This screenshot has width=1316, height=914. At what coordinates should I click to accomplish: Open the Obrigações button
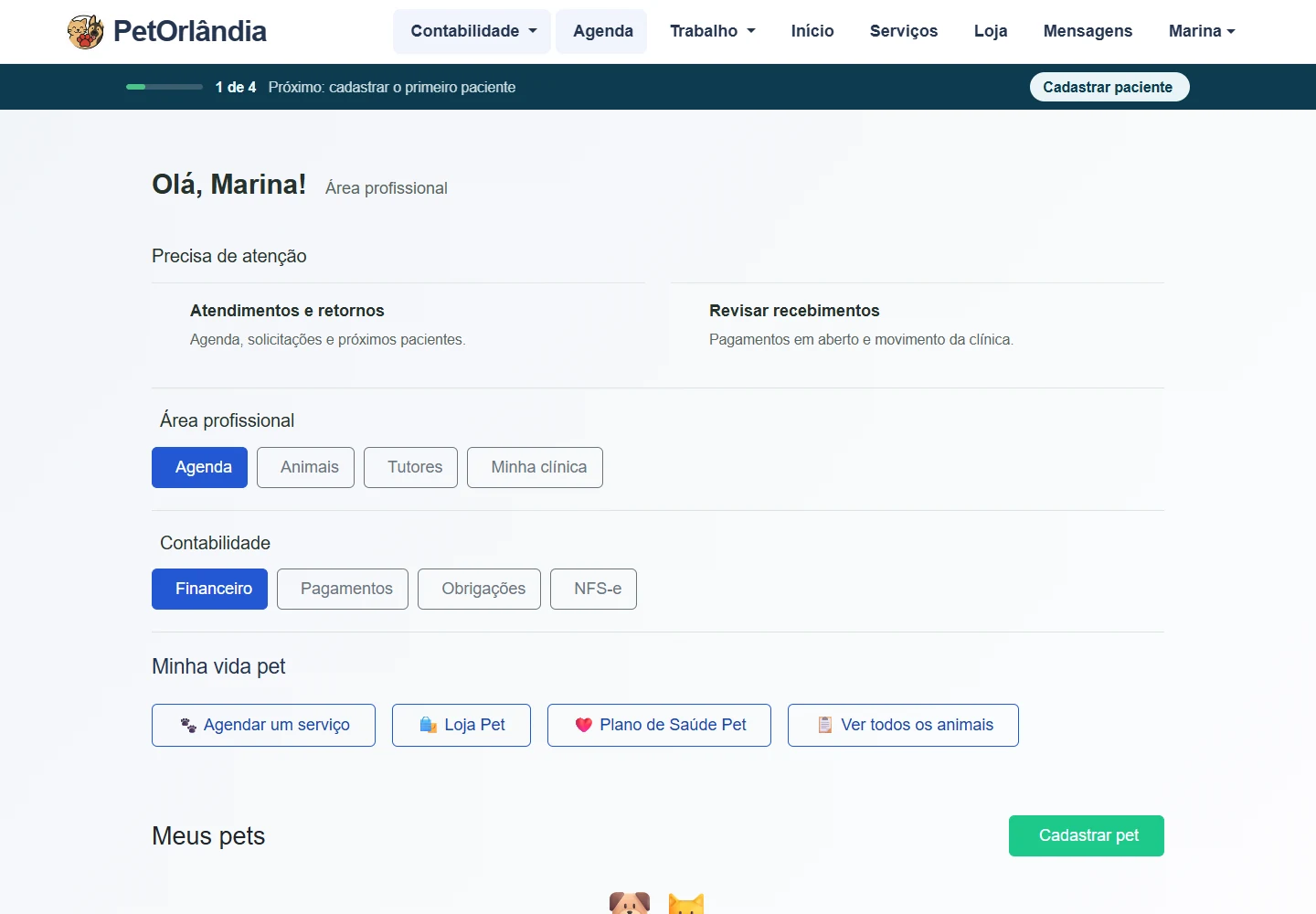[479, 589]
